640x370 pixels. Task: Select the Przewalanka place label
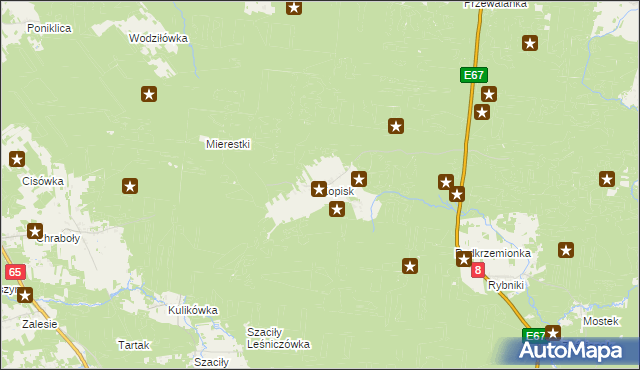coord(496,4)
